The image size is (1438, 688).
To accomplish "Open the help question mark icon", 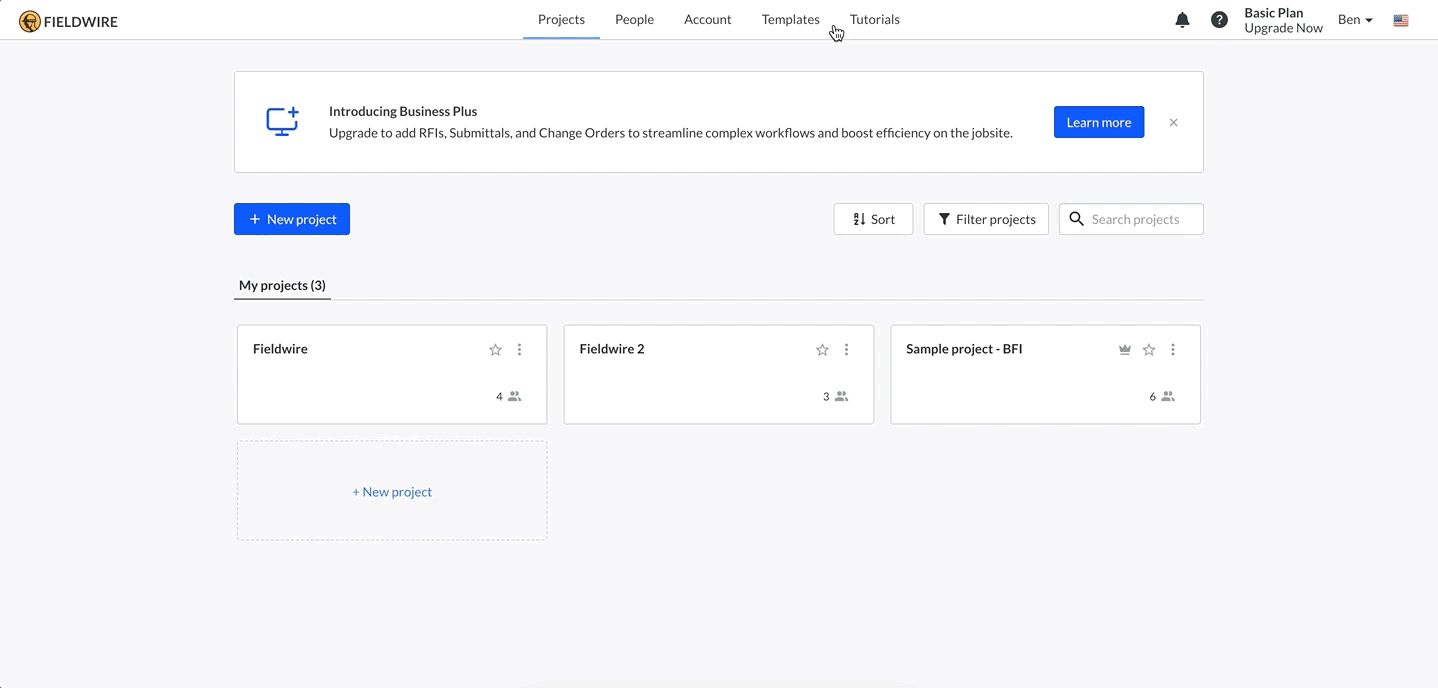I will [x=1219, y=20].
